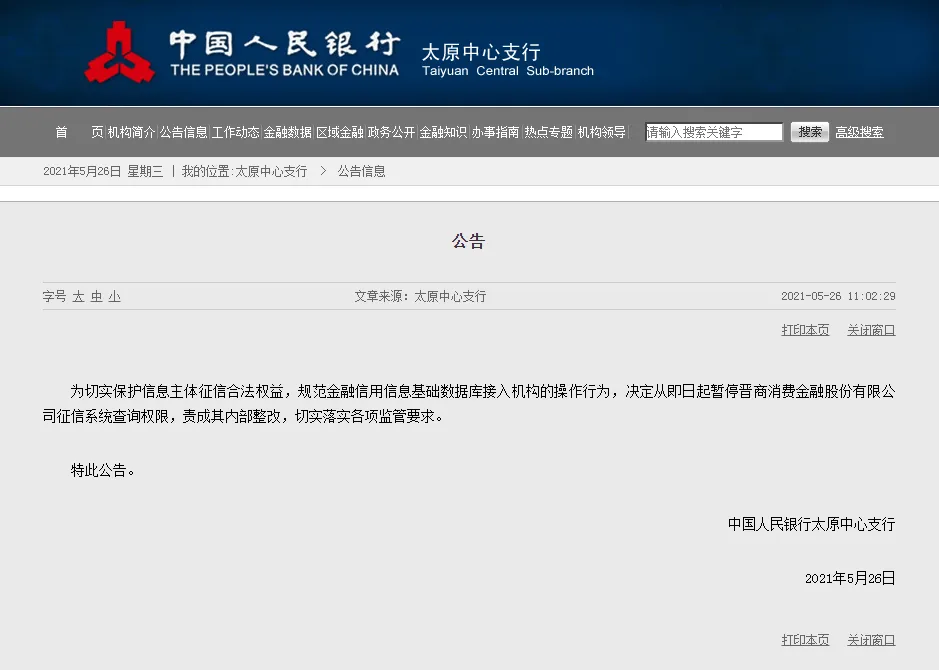This screenshot has width=939, height=670.
Task: Click 太原中心支行 breadcrumb location link
Action: (271, 171)
